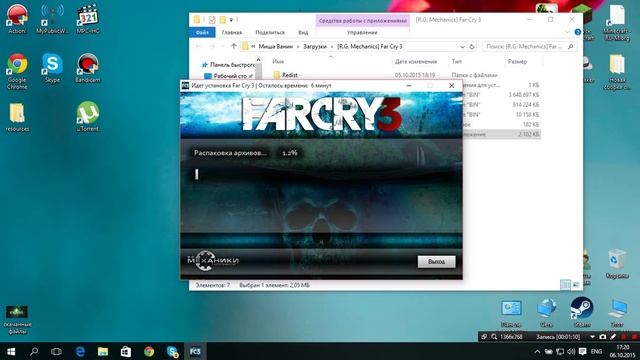The height and width of the screenshot is (360, 640).
Task: Refresh the Explorer folder view
Action: point(472,47)
